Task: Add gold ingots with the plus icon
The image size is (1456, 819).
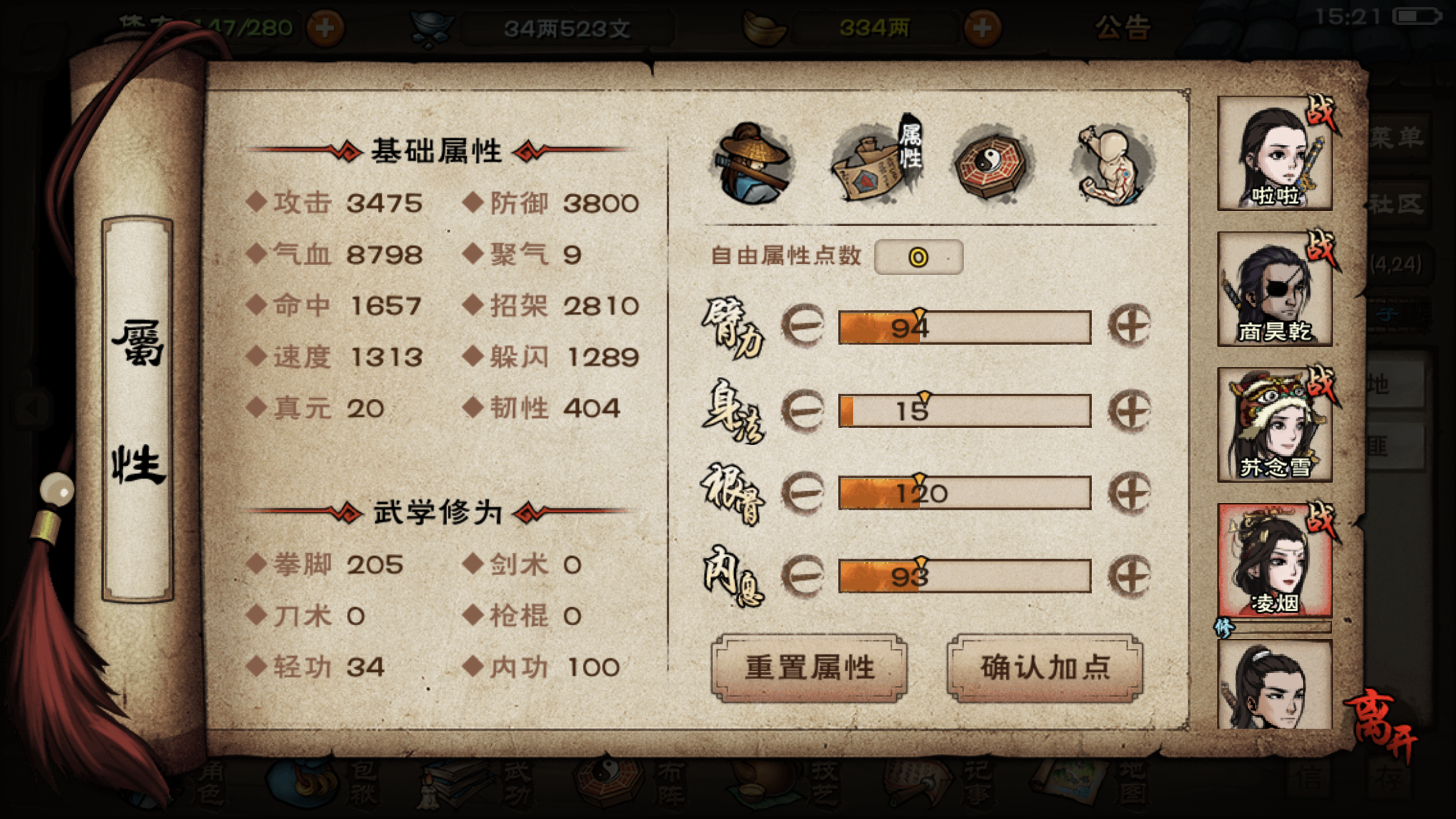Action: tap(982, 28)
